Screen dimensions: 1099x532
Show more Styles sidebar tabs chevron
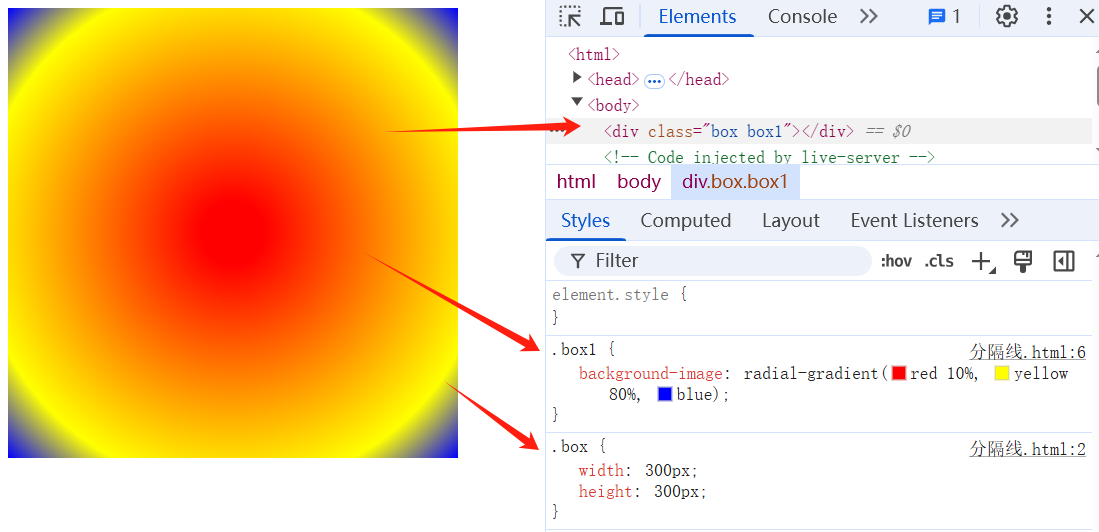pyautogui.click(x=1009, y=220)
